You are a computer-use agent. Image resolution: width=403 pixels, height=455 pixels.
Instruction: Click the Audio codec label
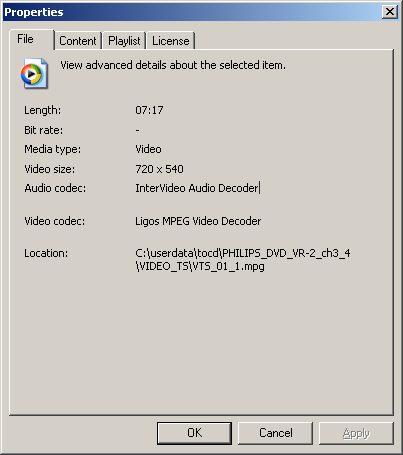55,188
